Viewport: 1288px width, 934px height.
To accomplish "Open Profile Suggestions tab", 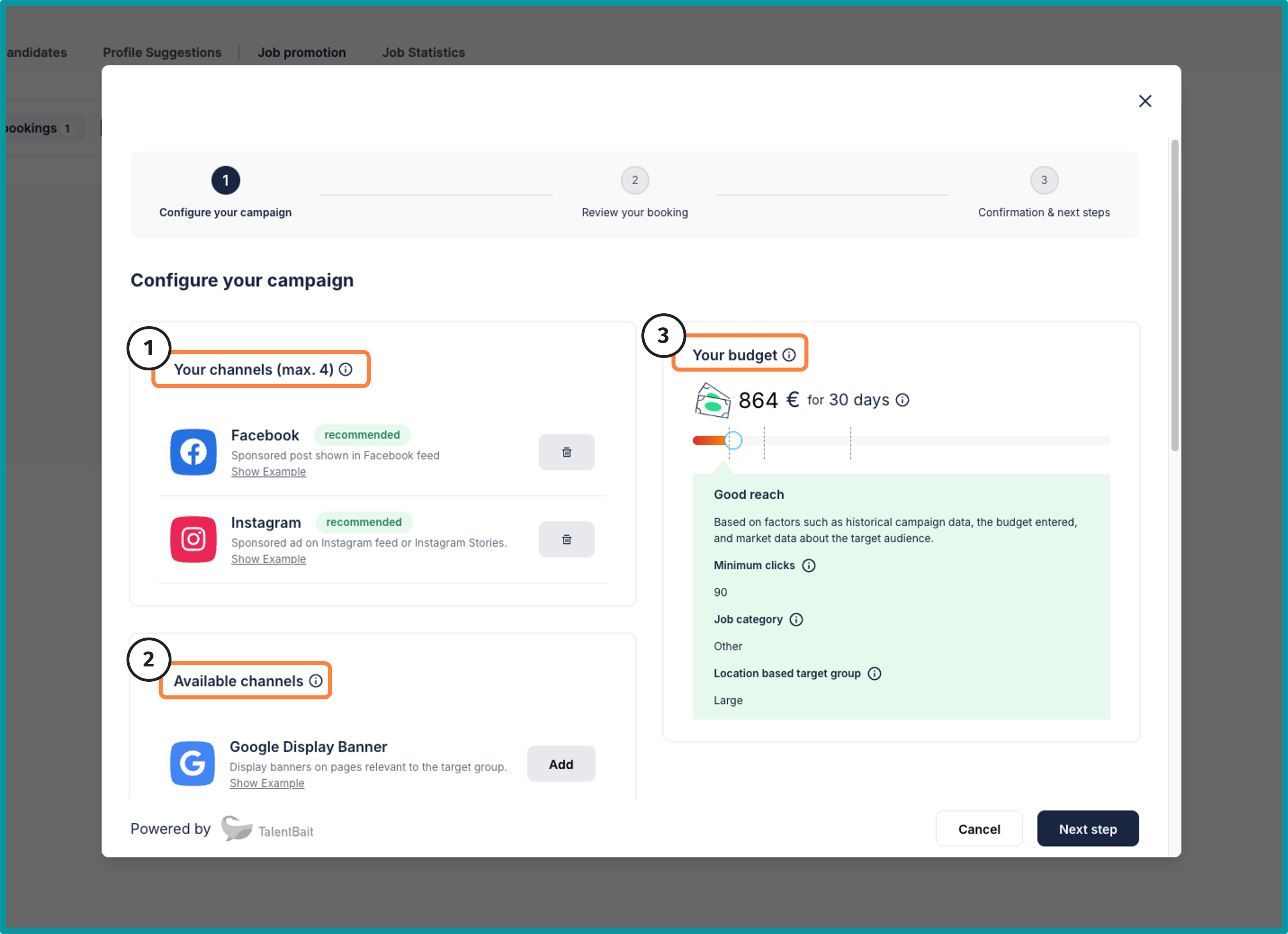I will tap(162, 52).
